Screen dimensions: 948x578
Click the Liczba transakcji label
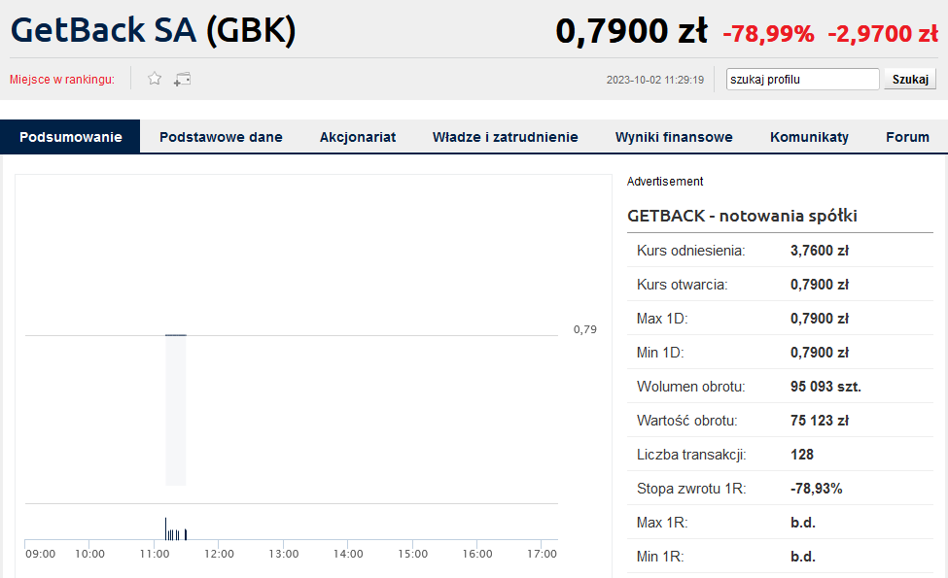pyautogui.click(x=692, y=454)
